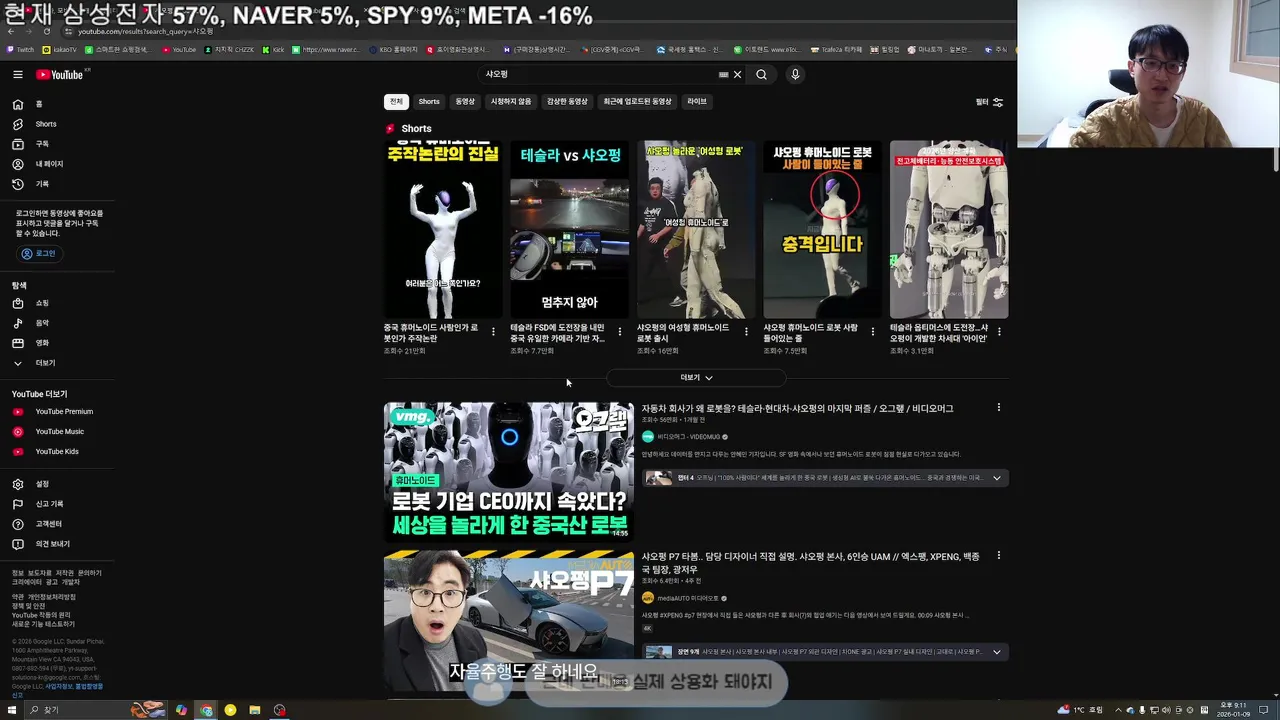
Task: Open the mediaAUTO 미디어오토 channel link
Action: [x=688, y=598]
